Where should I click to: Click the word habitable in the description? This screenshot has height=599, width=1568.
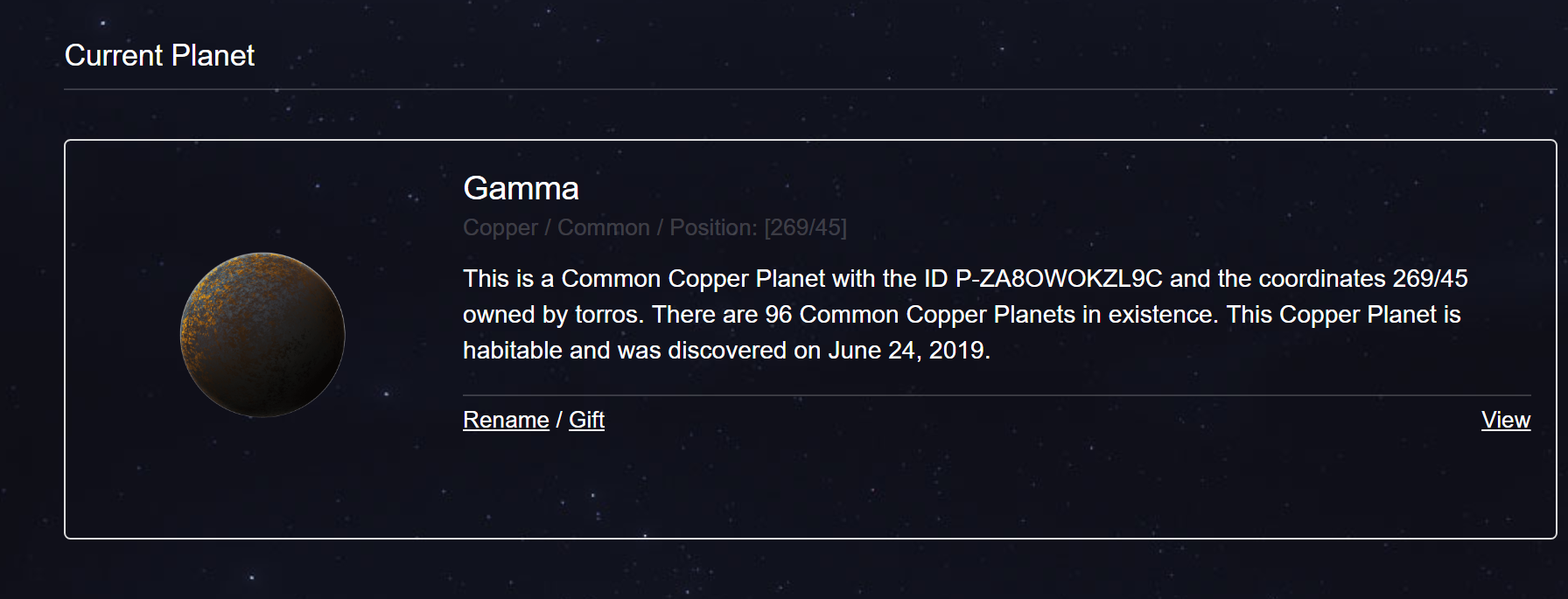(x=512, y=351)
